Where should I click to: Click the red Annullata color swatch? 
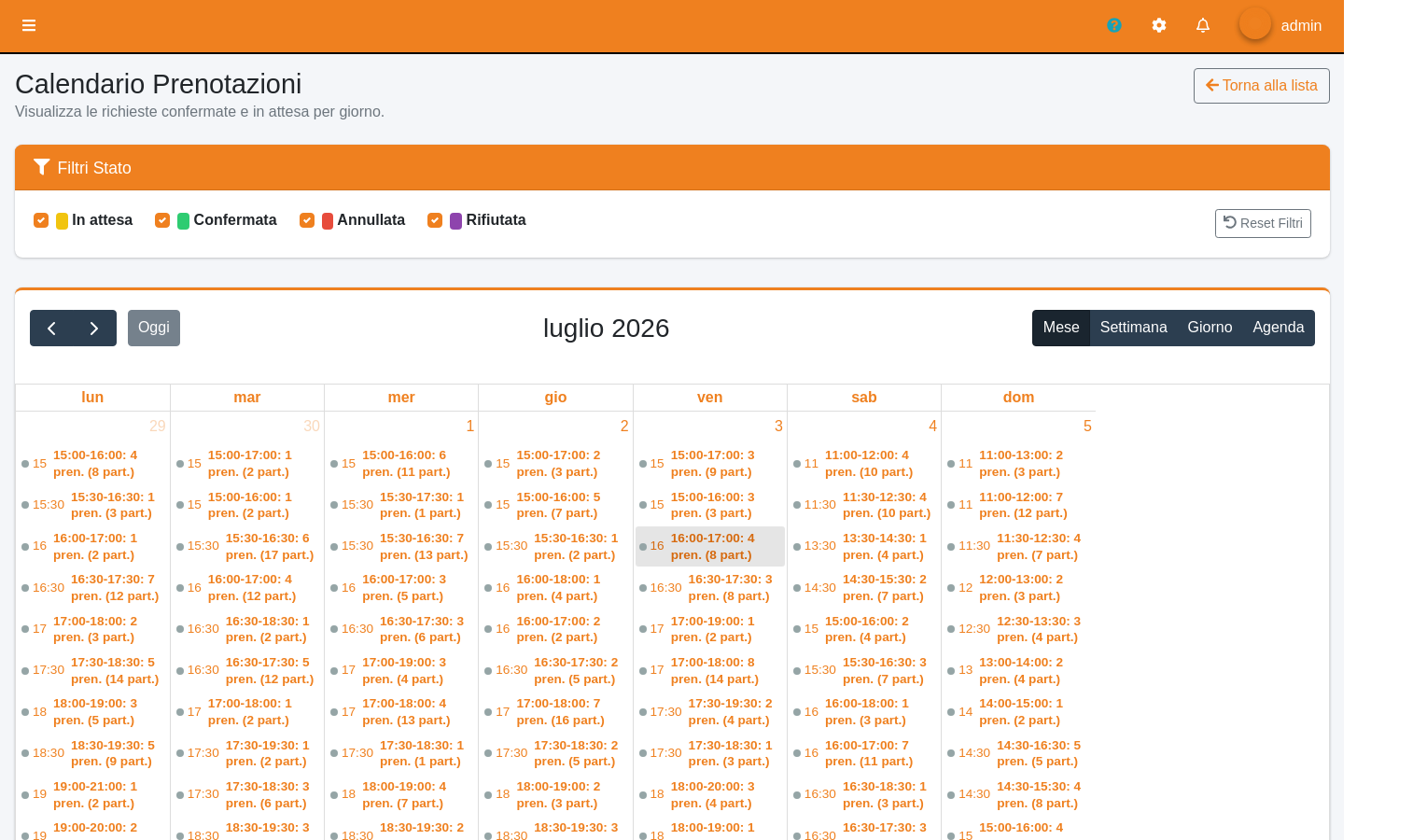point(328,221)
